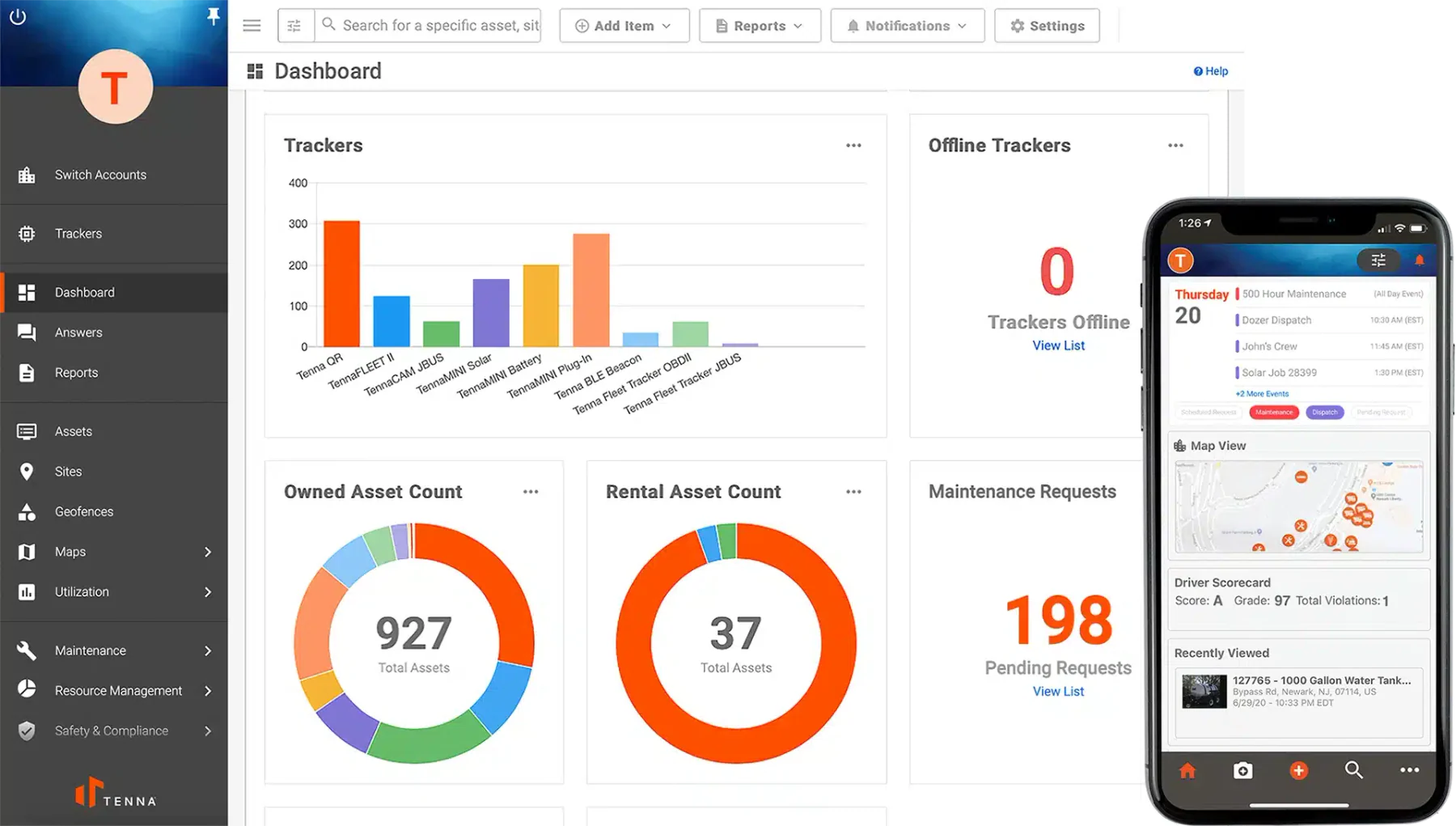
Task: Open Rental Asset Count options menu
Action: coord(853,492)
